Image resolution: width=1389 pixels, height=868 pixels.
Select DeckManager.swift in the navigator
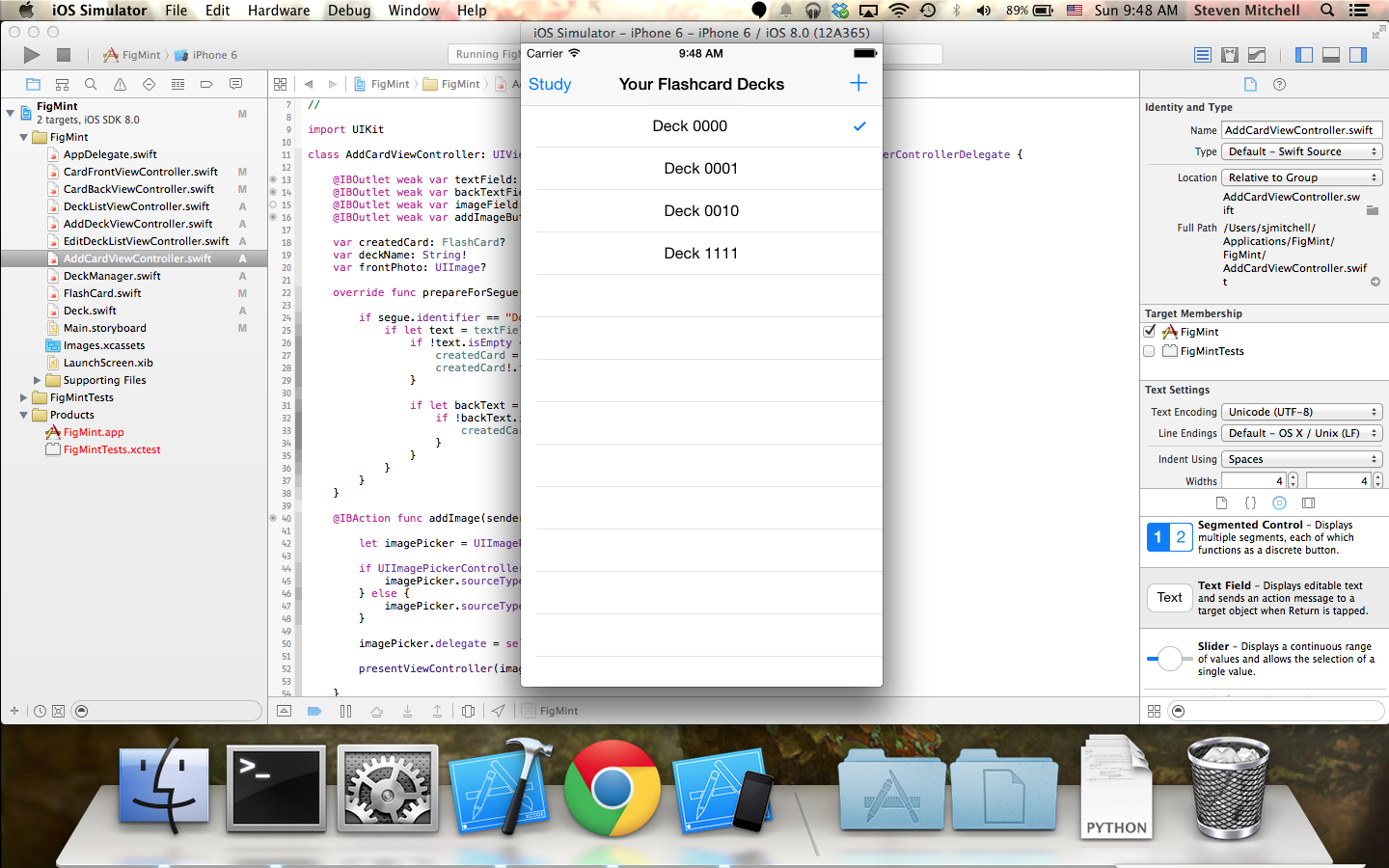pyautogui.click(x=112, y=276)
